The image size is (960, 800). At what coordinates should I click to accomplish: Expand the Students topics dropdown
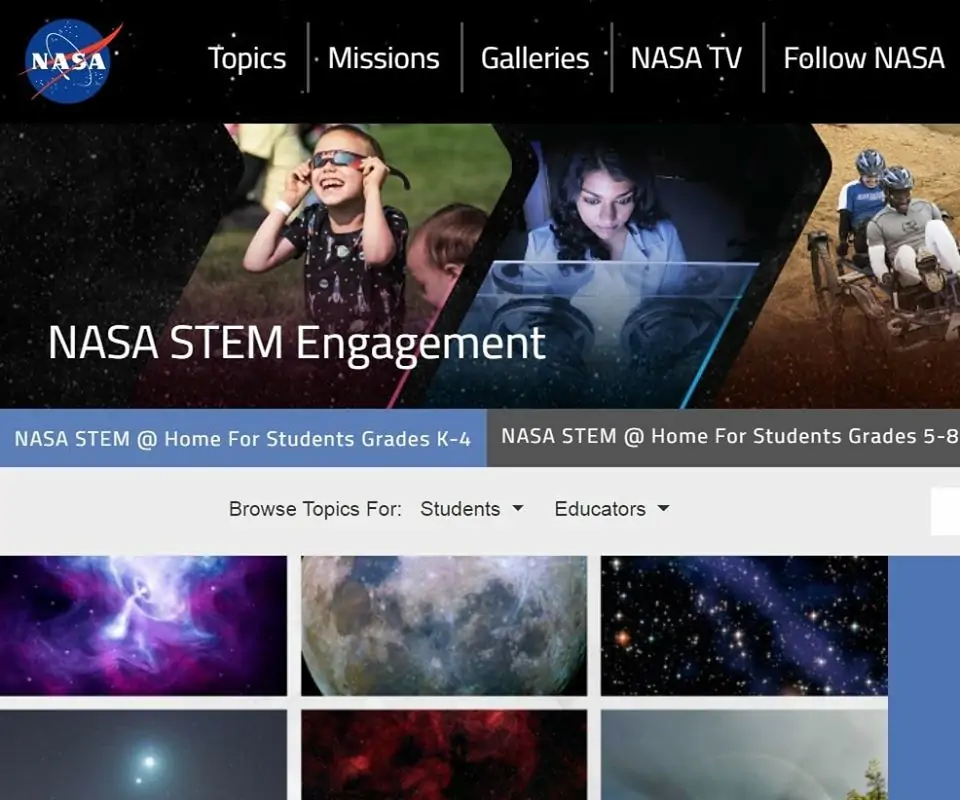(471, 509)
